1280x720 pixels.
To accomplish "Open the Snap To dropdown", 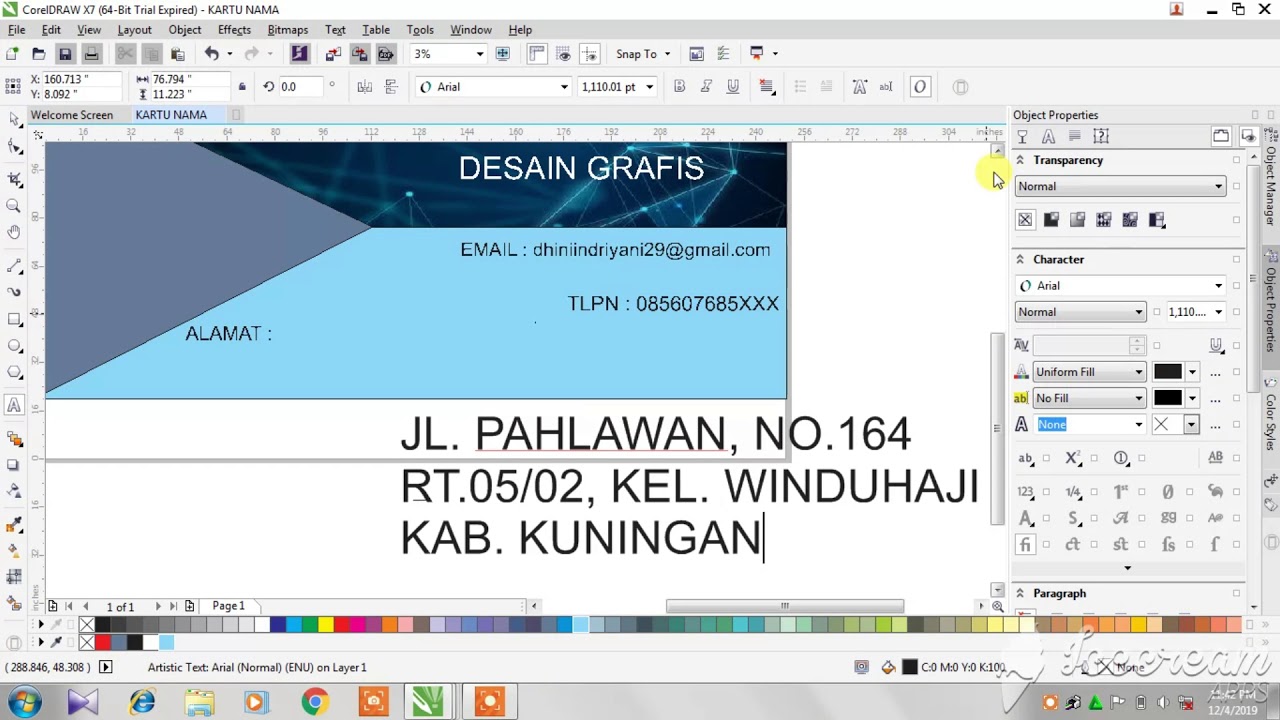I will [x=643, y=54].
